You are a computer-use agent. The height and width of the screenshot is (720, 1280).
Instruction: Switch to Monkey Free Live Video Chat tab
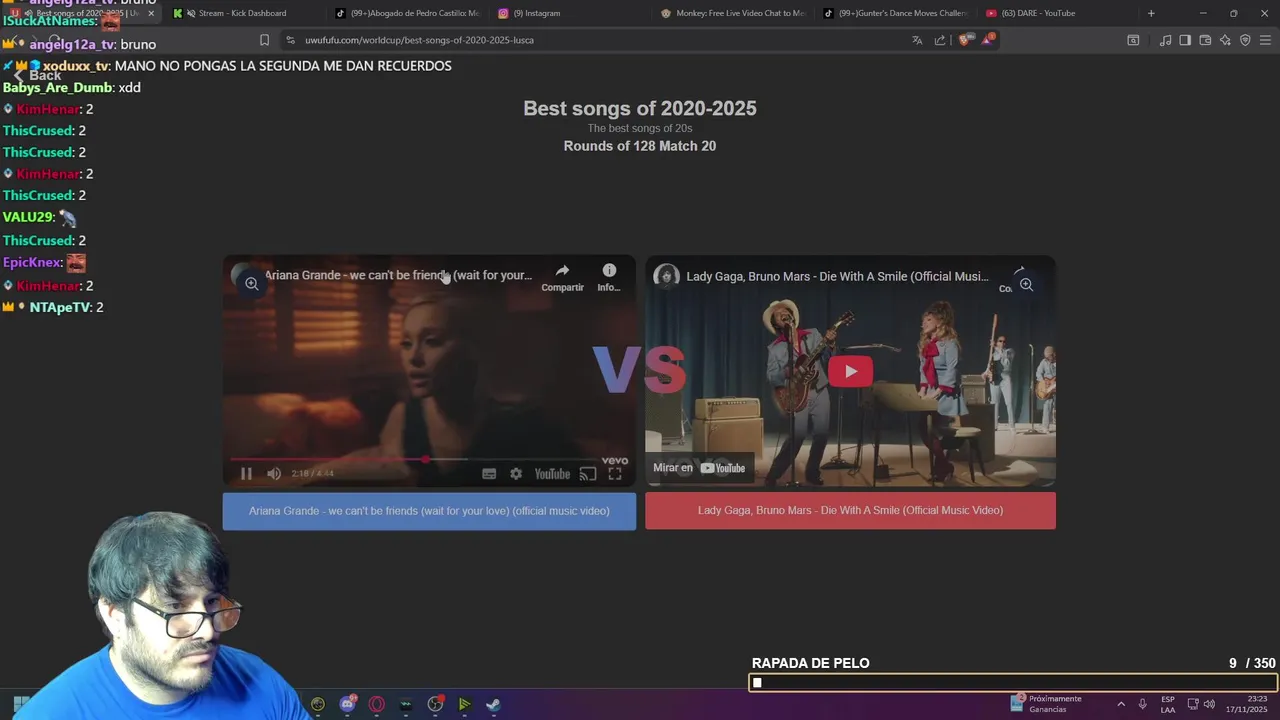pos(733,13)
